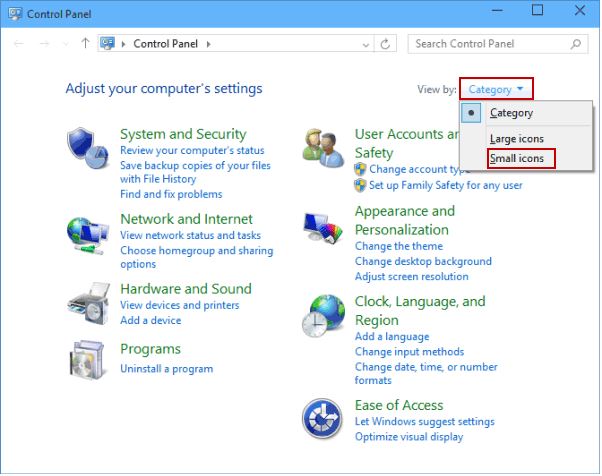Open Choose homegroup and sharing options
The image size is (602, 476).
coord(197,257)
